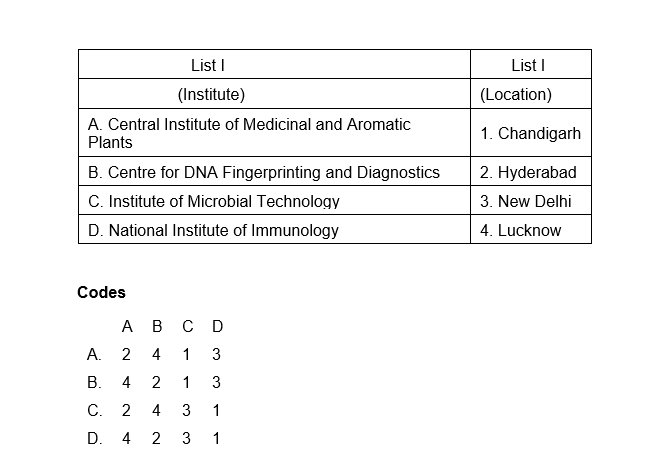Screen dimensions: 653x461
Task: Select the "Institute of Microbial Technology" entry
Action: (214, 201)
